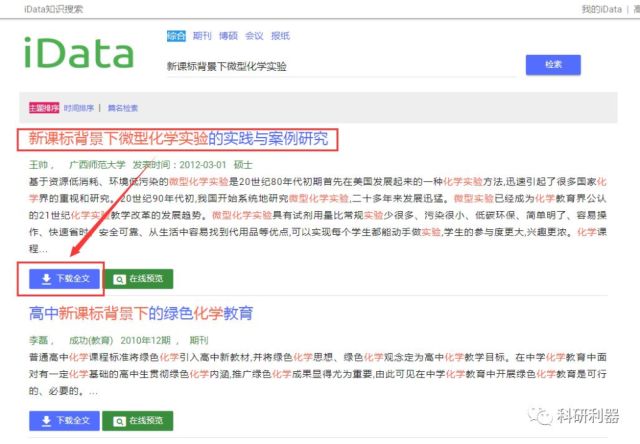The width and height of the screenshot is (640, 444).
Task: Click 我的iData in the top bar
Action: click(601, 9)
